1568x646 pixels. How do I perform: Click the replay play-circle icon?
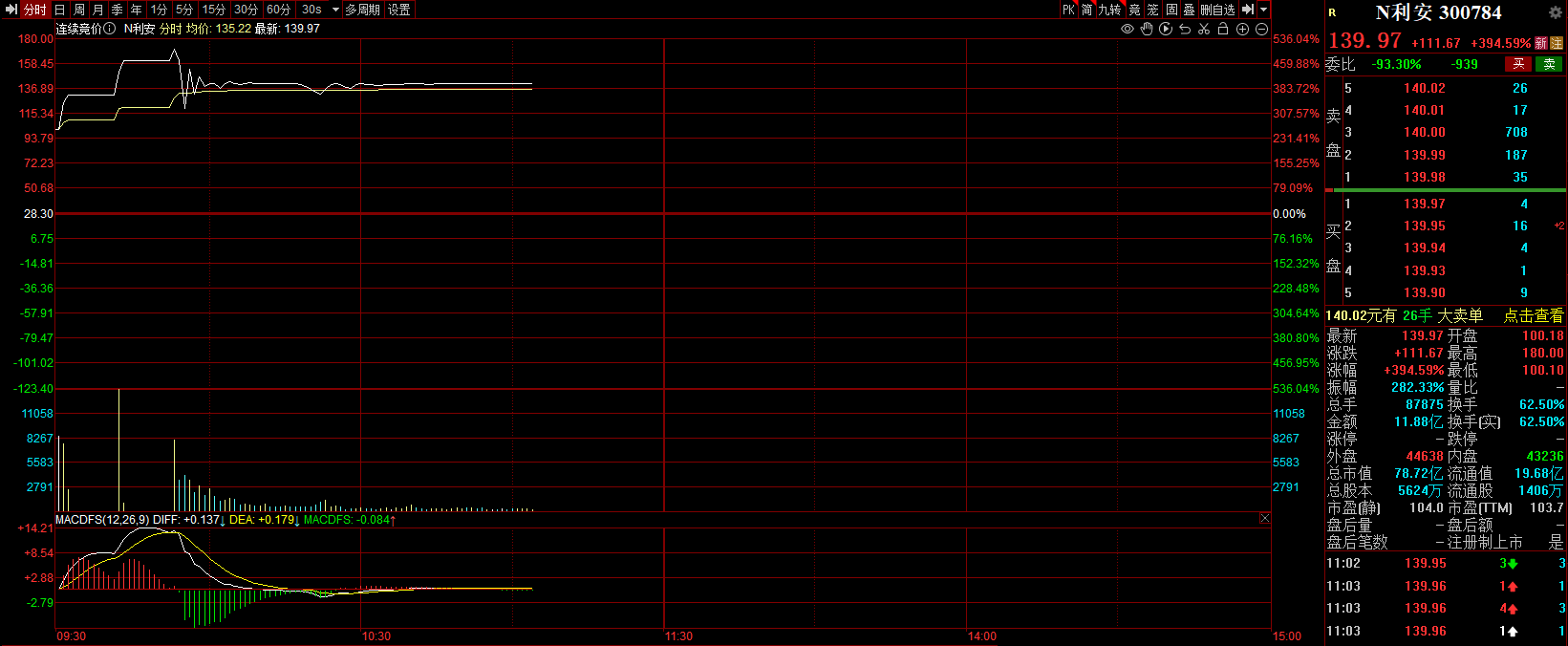1166,29
